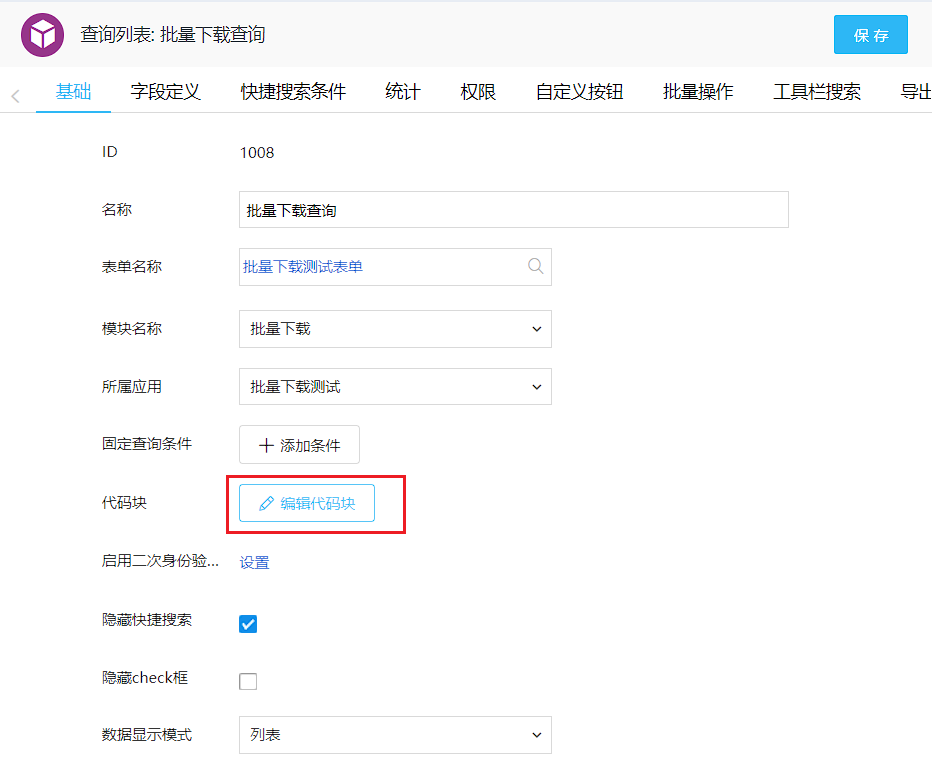Click the purple cube app logo
Image resolution: width=932 pixels, height=777 pixels.
click(42, 35)
